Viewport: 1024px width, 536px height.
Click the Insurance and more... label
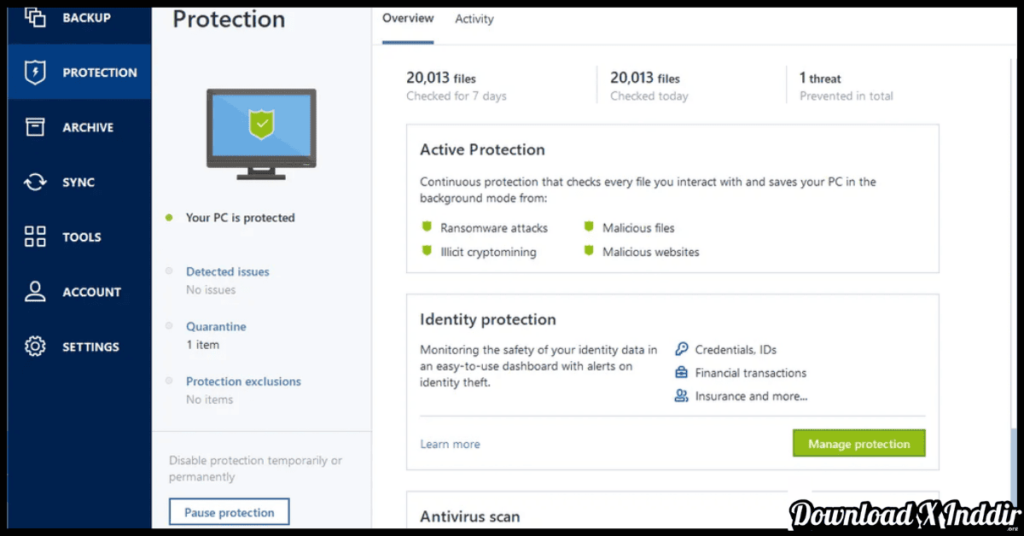pos(751,396)
